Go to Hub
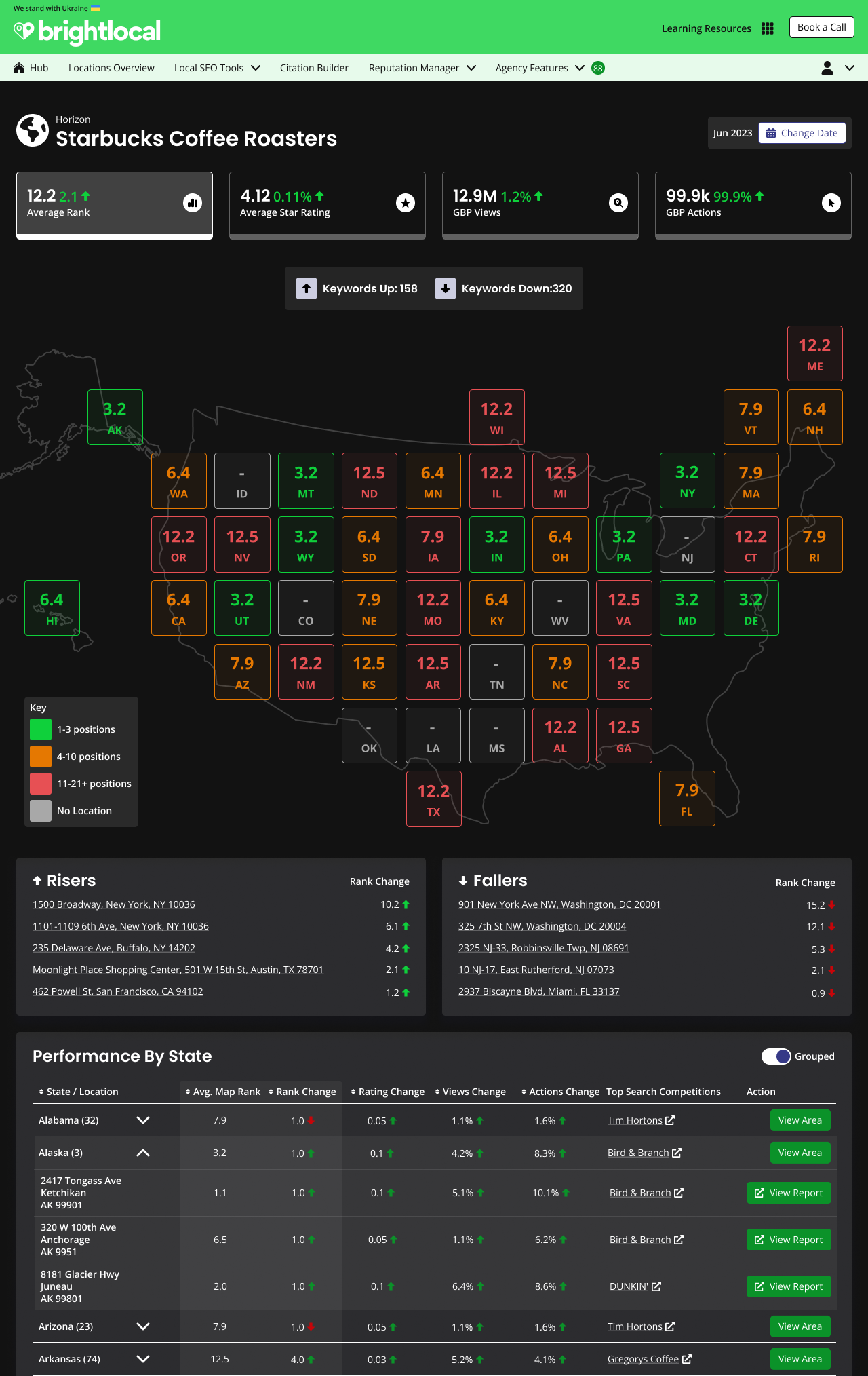868x1376 pixels. pyautogui.click(x=31, y=68)
